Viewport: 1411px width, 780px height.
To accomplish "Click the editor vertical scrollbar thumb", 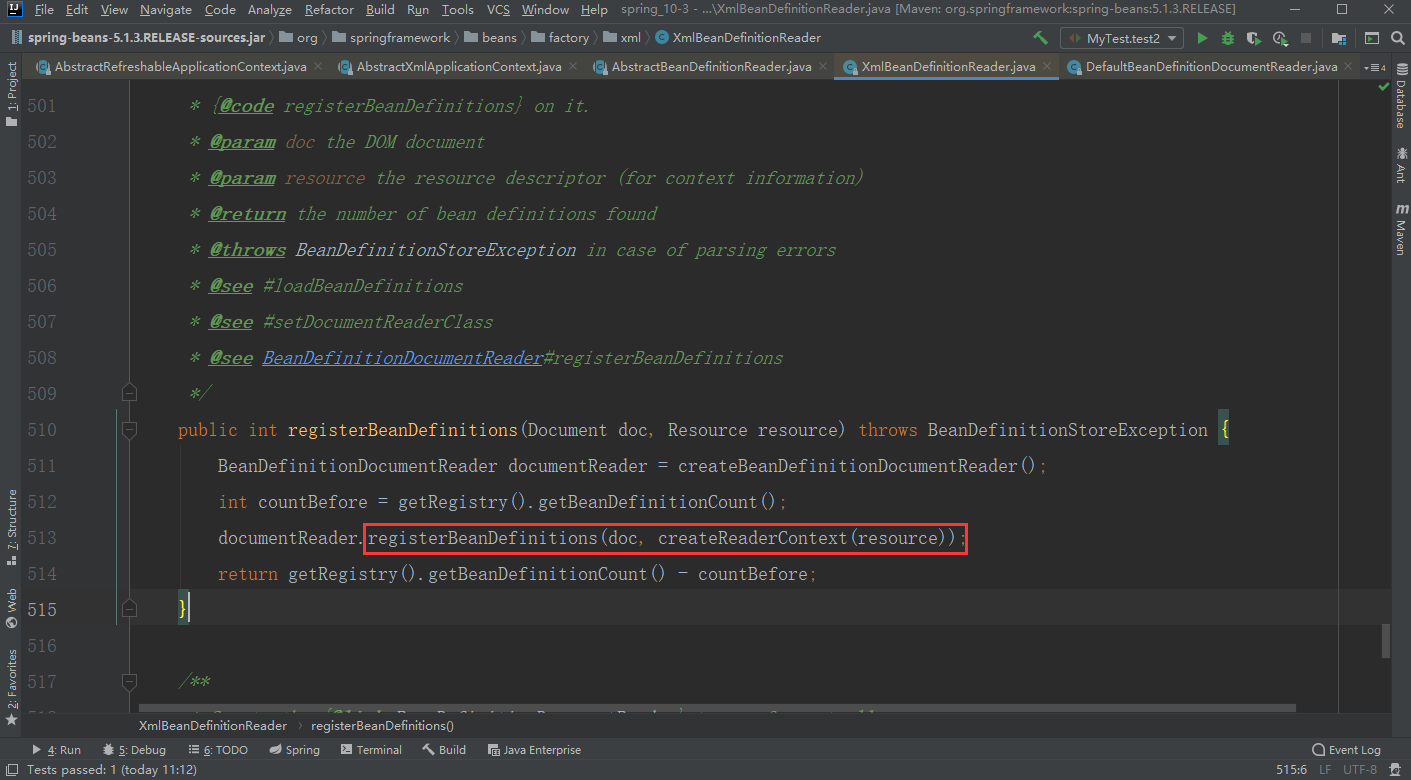I will click(x=1385, y=641).
